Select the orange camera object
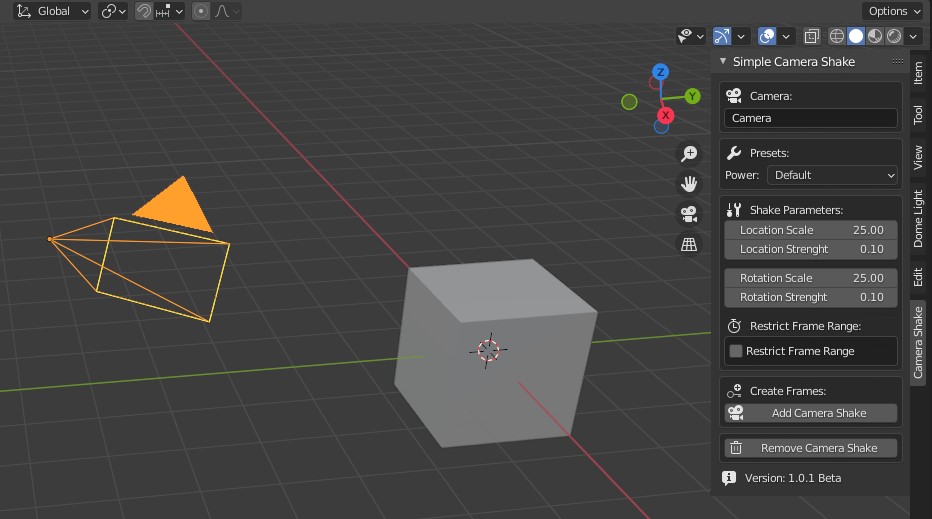Screen dimensions: 932x519 [140, 250]
